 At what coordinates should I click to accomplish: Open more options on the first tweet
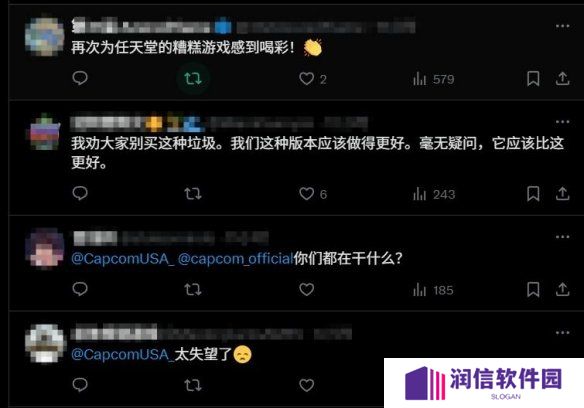click(562, 26)
